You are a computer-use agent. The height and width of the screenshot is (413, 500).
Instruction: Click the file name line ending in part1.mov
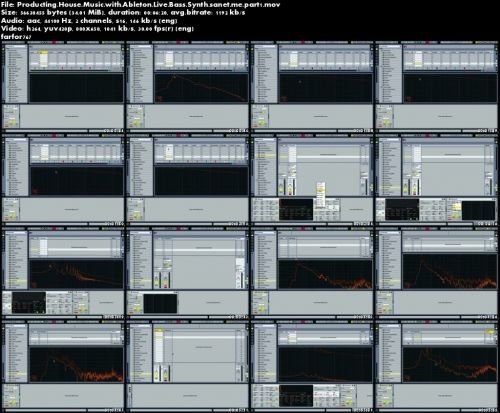click(140, 4)
